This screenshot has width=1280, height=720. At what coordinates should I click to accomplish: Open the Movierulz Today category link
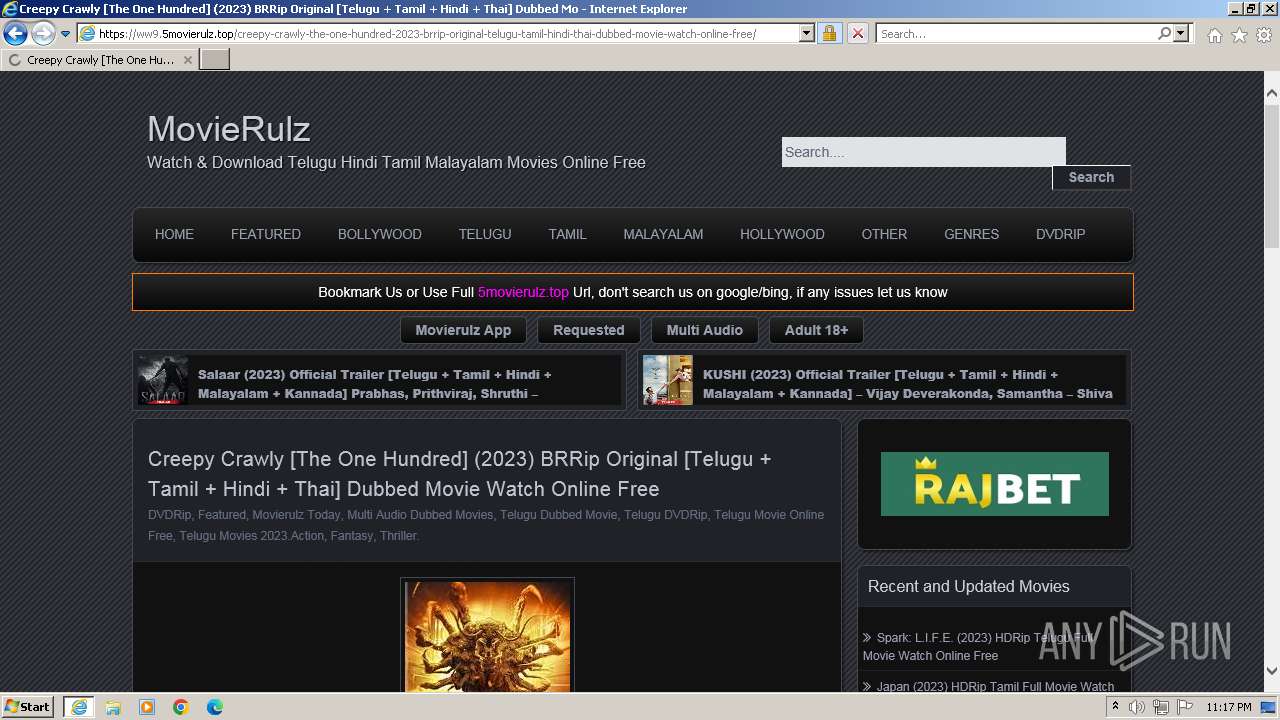point(296,515)
